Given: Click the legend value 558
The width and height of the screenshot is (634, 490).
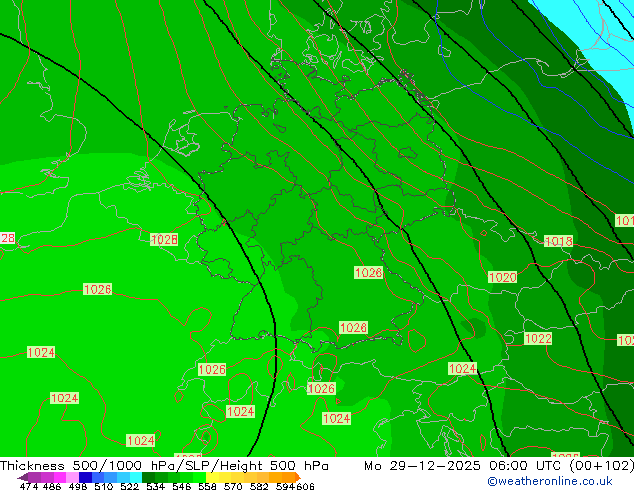Looking at the screenshot, I should (x=207, y=486).
